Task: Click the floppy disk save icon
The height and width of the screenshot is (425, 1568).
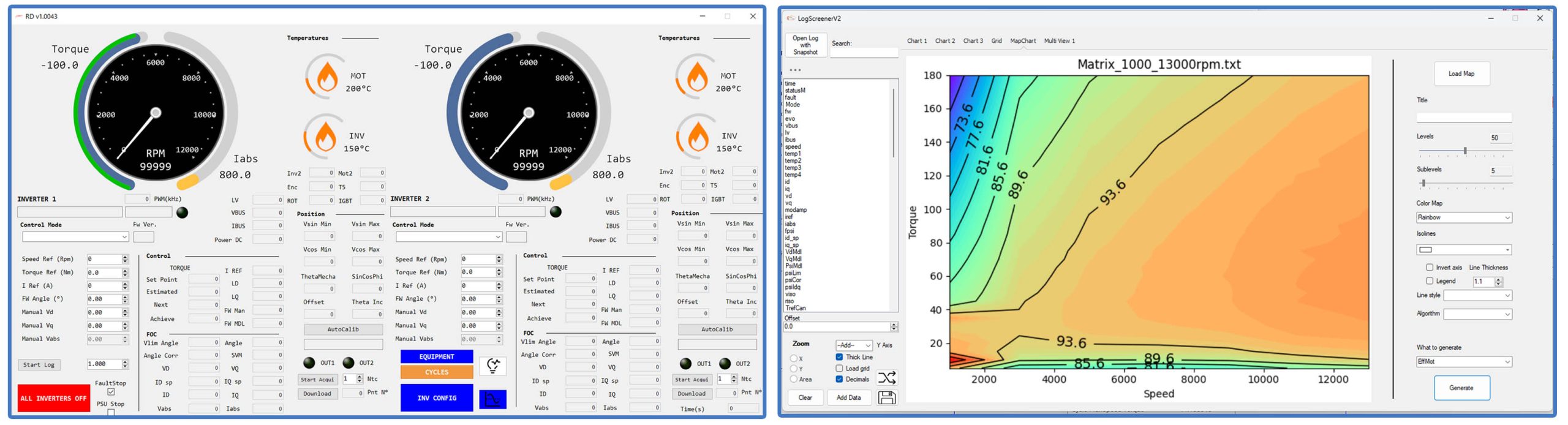Action: 886,398
